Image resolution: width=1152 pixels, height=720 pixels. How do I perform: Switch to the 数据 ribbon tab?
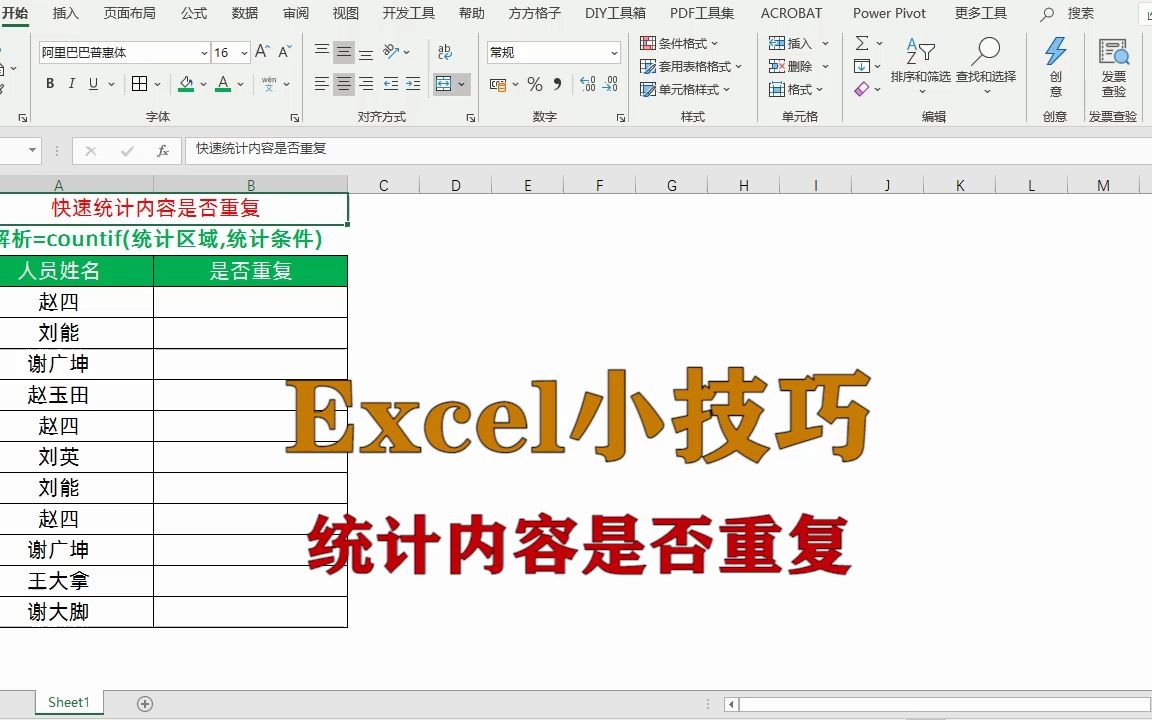tap(244, 13)
